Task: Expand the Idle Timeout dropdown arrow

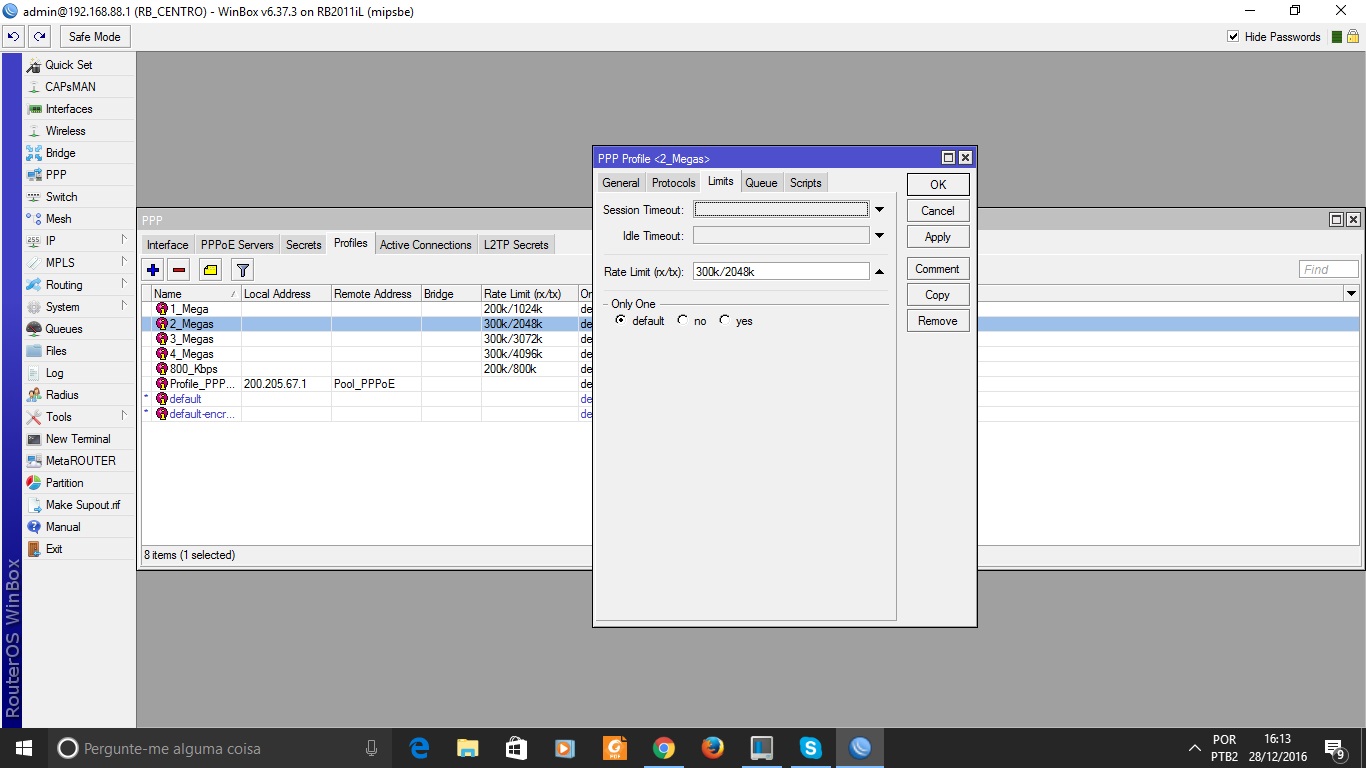Action: pyautogui.click(x=880, y=236)
